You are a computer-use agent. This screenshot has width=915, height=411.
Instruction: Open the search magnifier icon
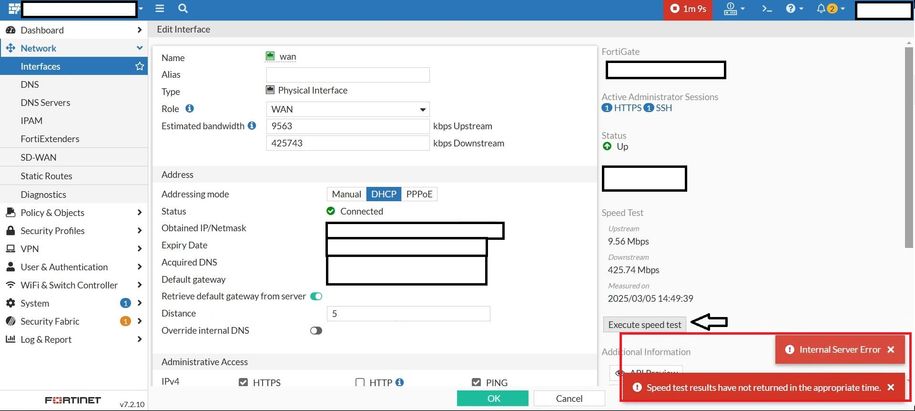[183, 9]
